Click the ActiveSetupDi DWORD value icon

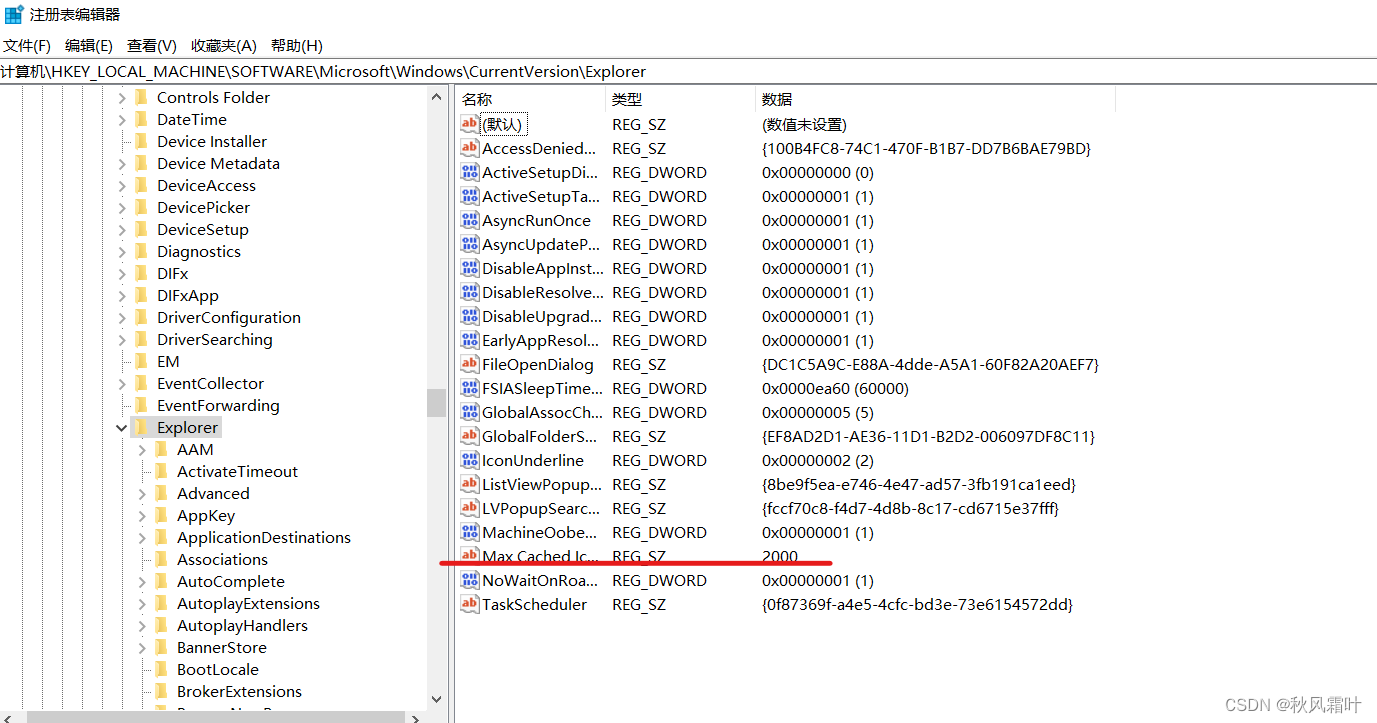tap(469, 172)
